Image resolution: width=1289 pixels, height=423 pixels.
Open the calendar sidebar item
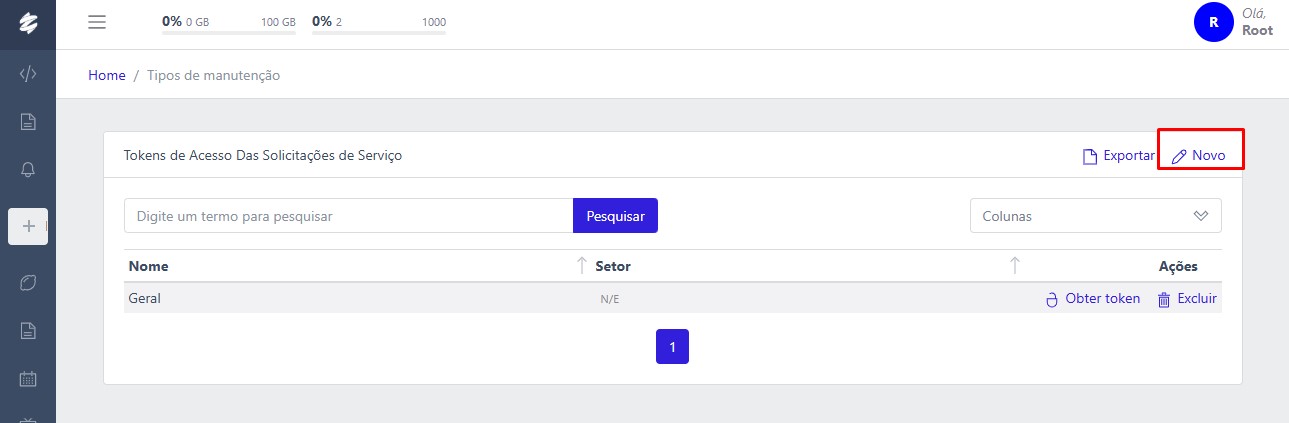pyautogui.click(x=28, y=379)
